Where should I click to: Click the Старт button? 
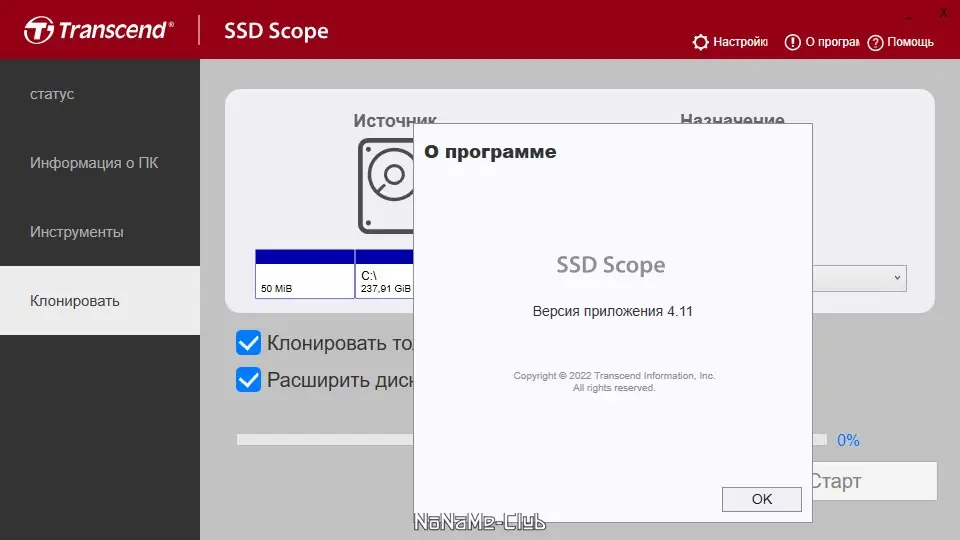(x=875, y=481)
